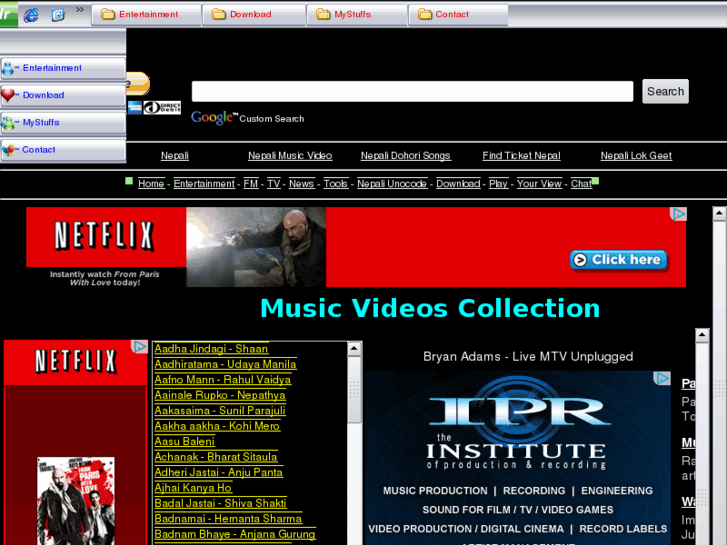Screen dimensions: 727x545
Task: Select Contact in the left sidebar menu
Action: click(63, 150)
